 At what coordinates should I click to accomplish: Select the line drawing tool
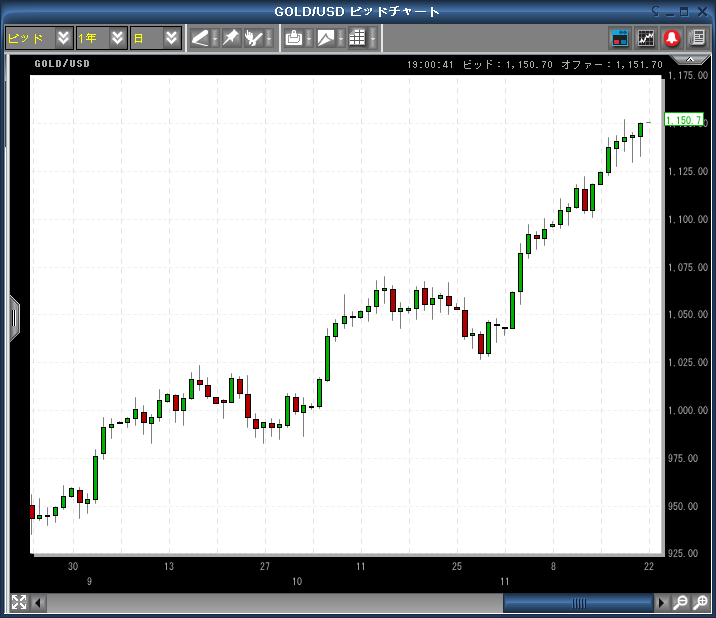200,38
